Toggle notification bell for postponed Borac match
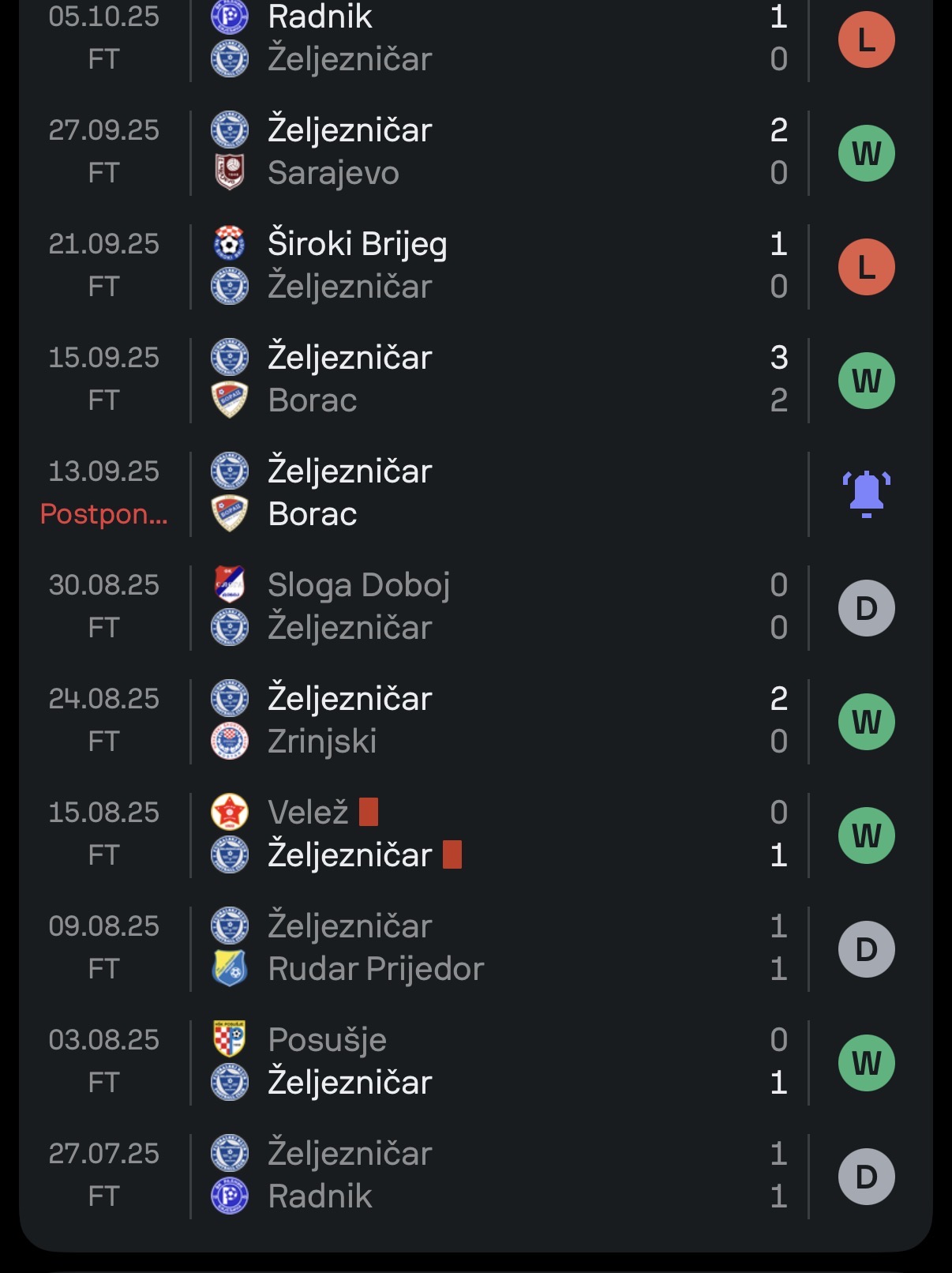The image size is (952, 1273). (x=866, y=494)
